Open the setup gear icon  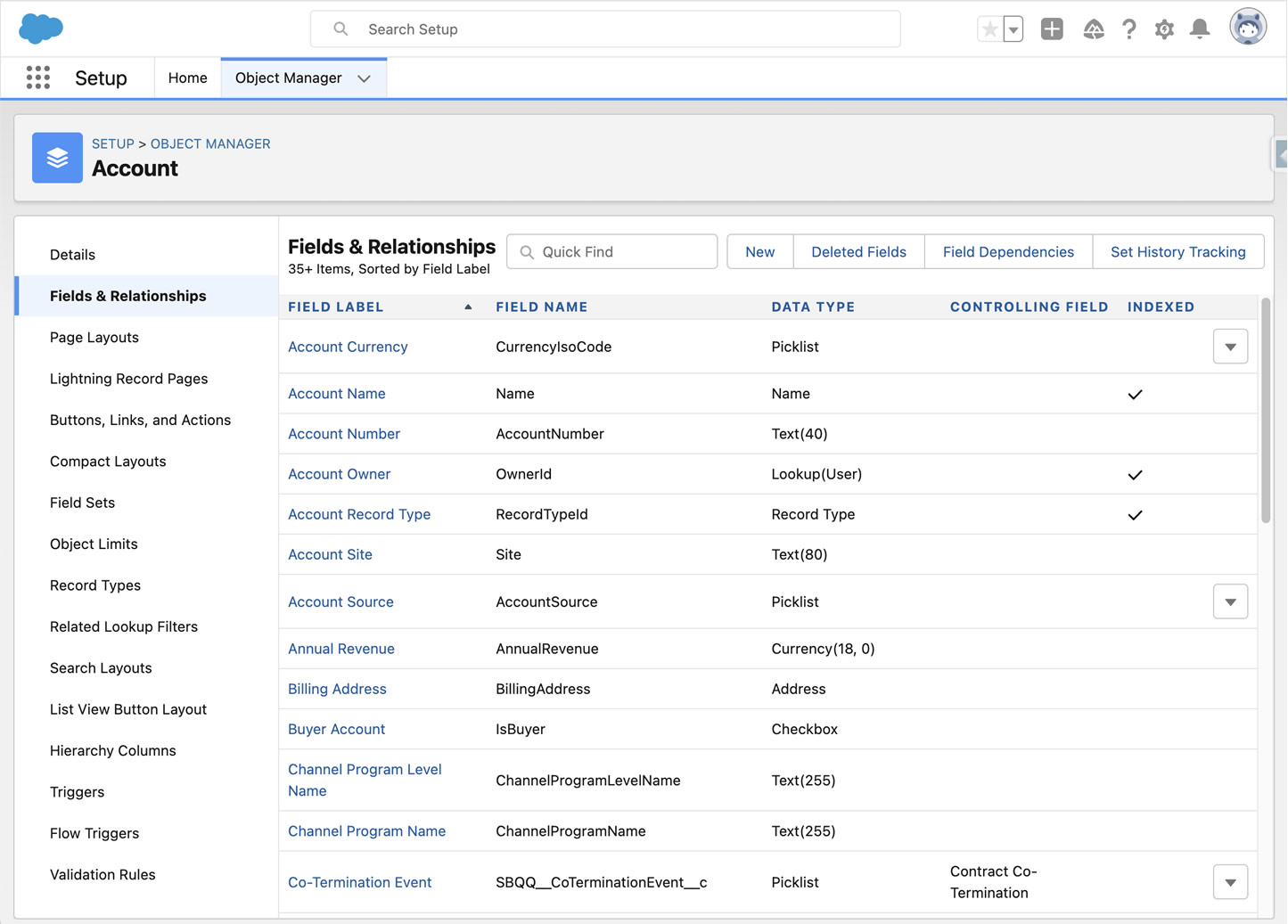point(1164,29)
